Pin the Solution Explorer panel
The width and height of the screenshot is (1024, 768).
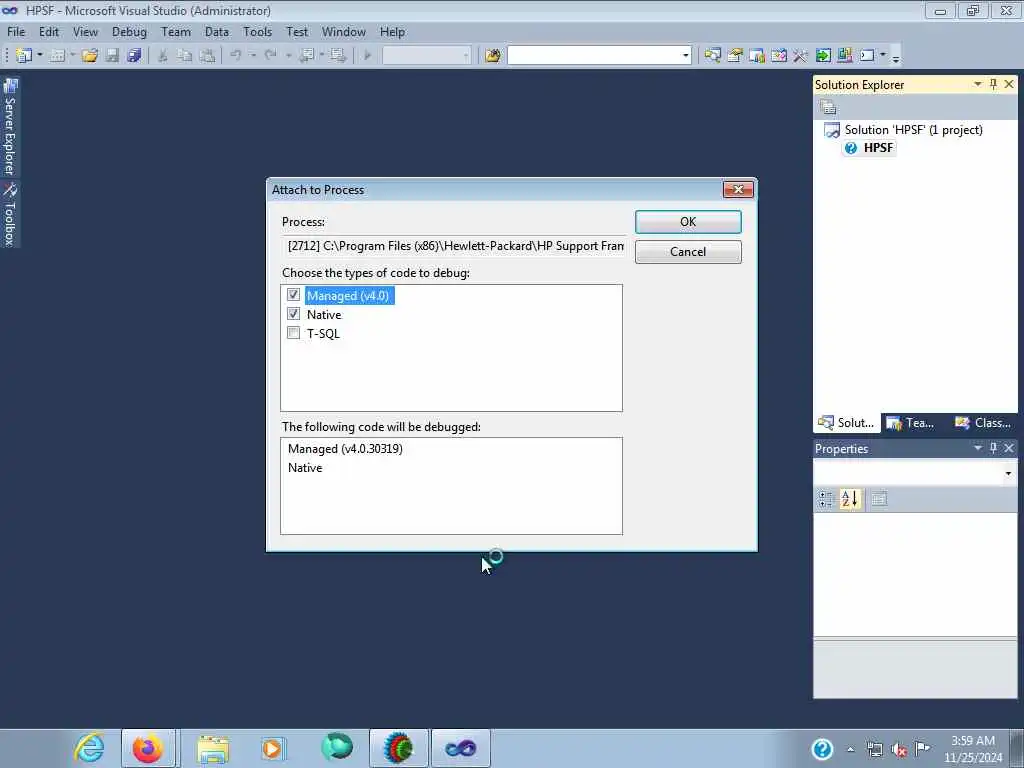pyautogui.click(x=993, y=84)
